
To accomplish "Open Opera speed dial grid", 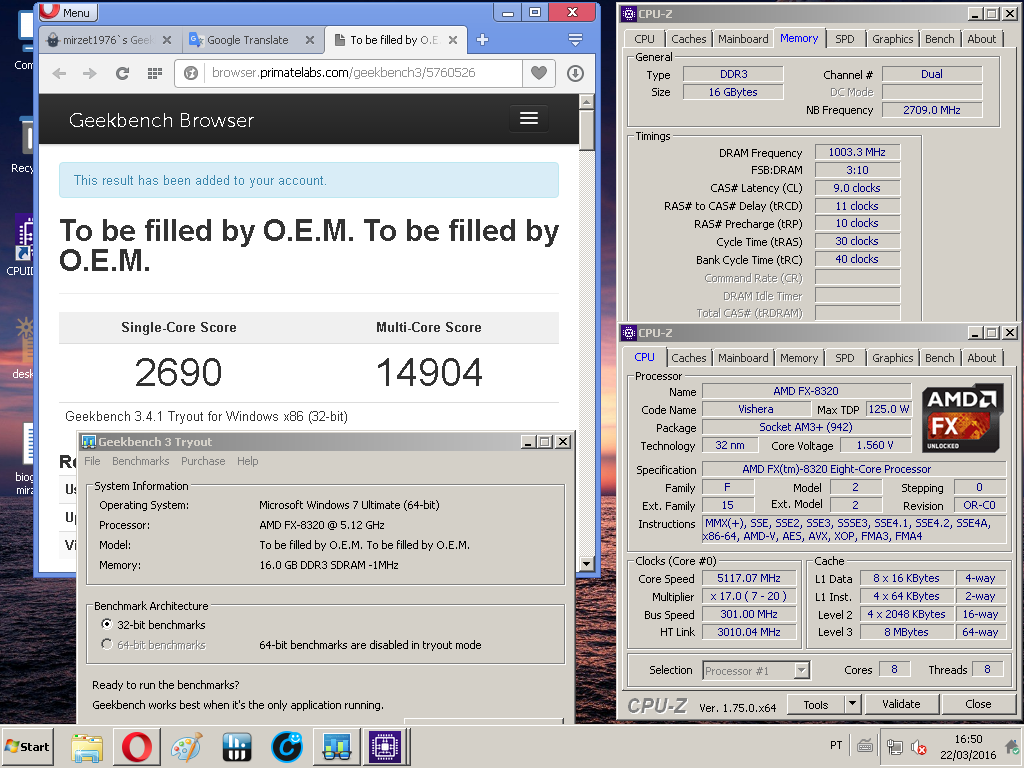I will click(x=155, y=73).
